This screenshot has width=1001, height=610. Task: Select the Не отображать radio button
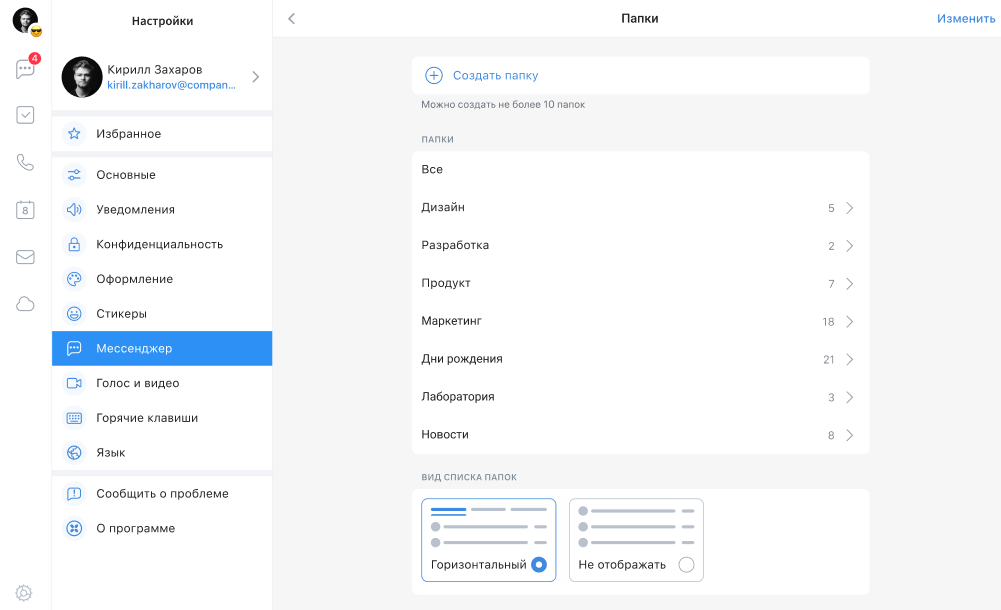point(686,565)
